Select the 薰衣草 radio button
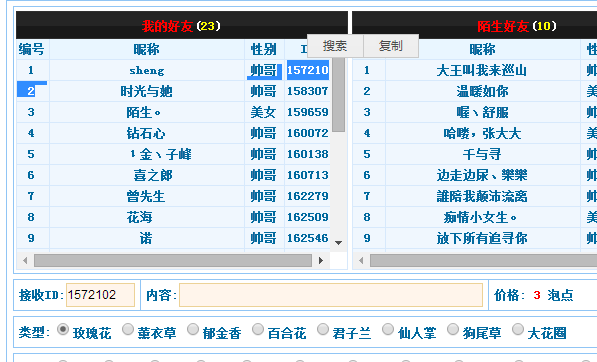Image resolution: width=597 pixels, height=362 pixels. (x=128, y=329)
